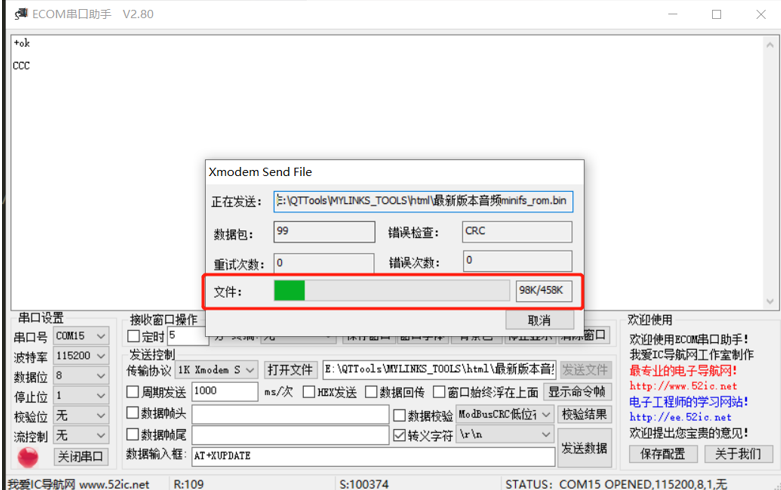
Task: Uncheck the 转义字符 escape character checkbox
Action: point(400,436)
